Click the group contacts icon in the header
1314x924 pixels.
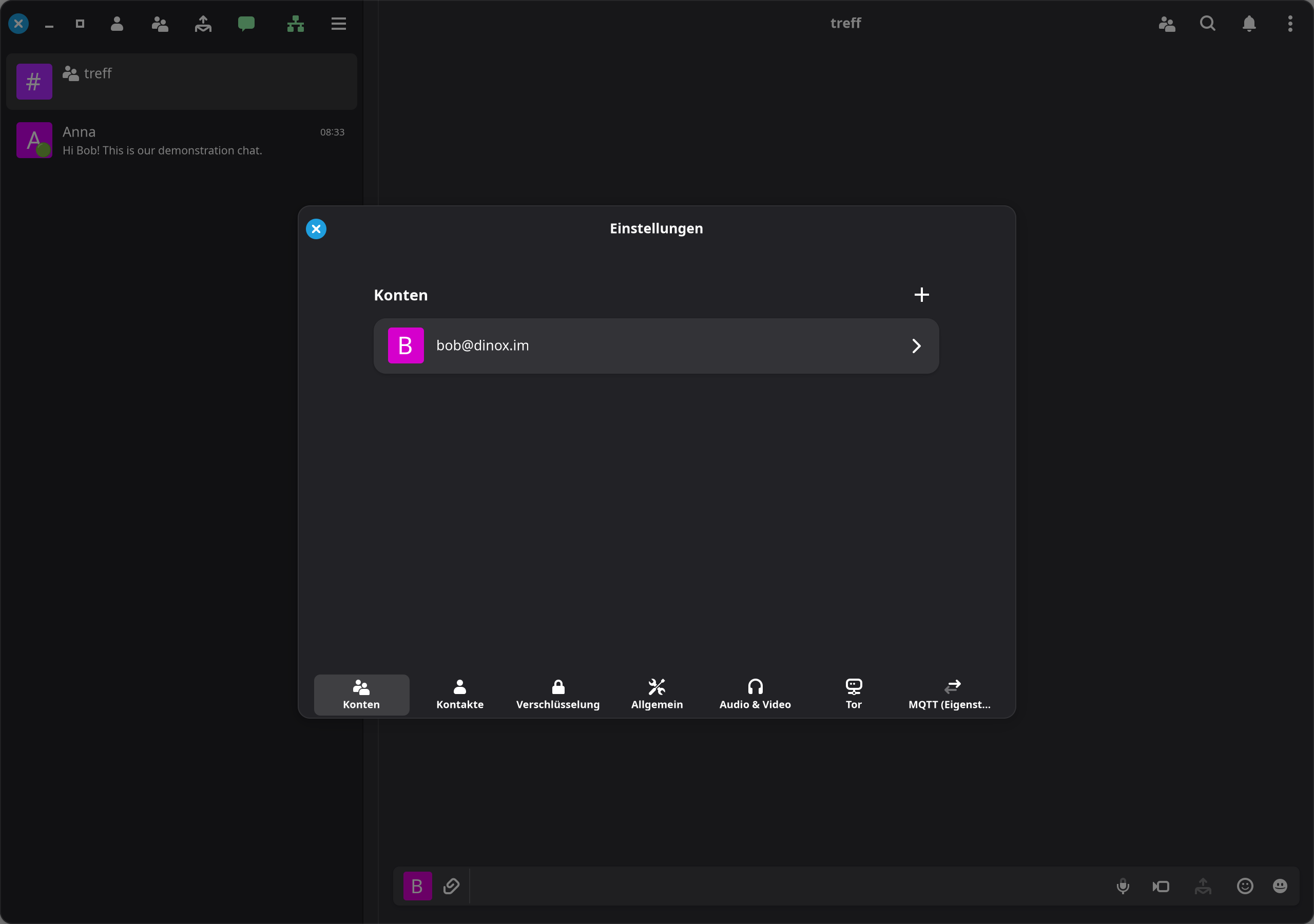point(160,24)
